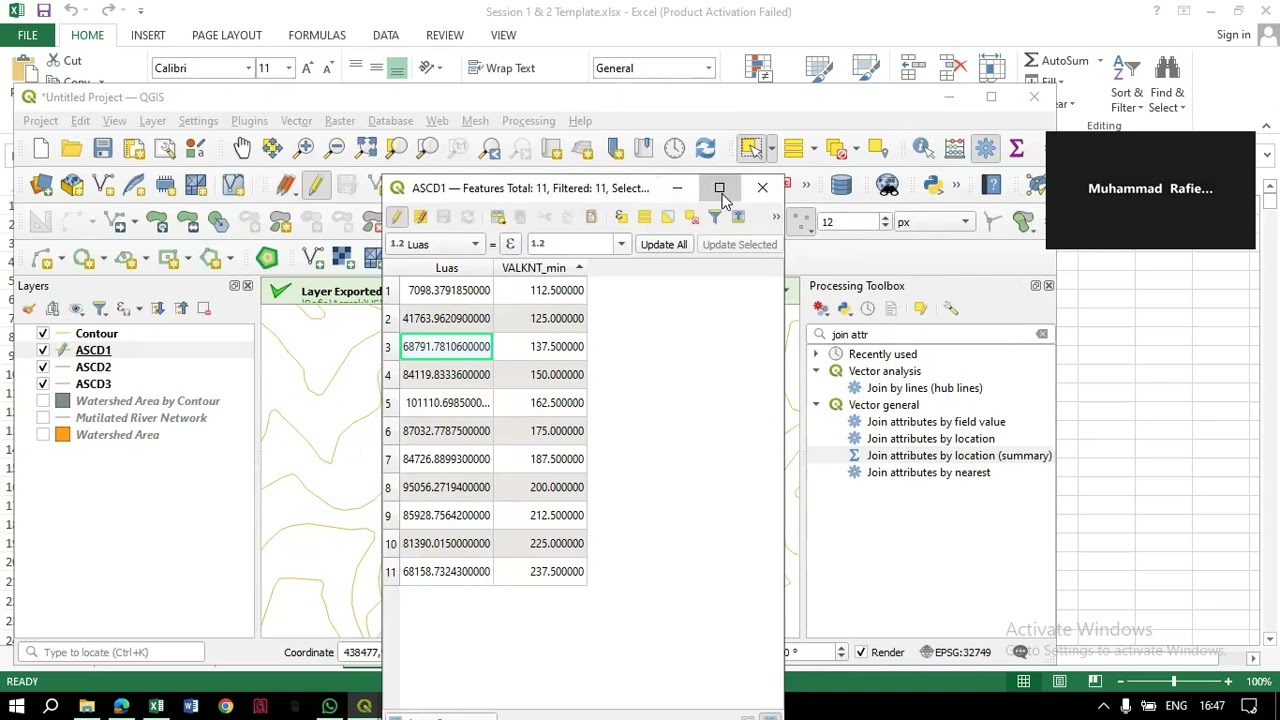Open layer styling panel brush icon
The height and width of the screenshot is (720, 1280).
click(29, 308)
